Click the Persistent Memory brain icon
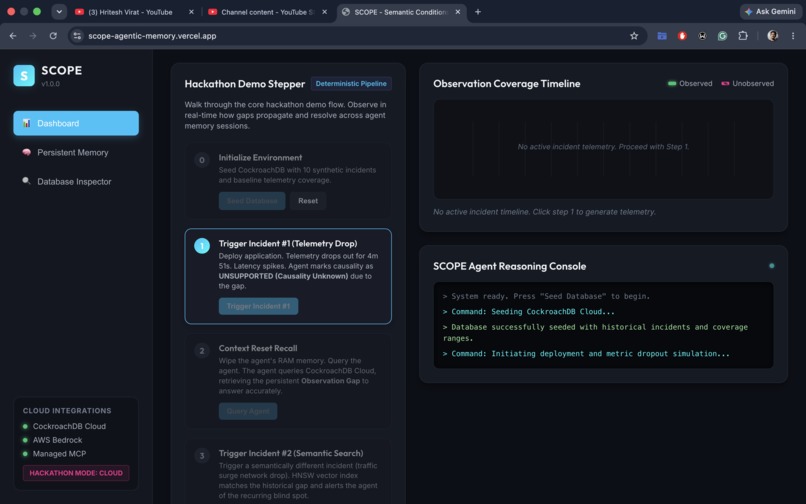The height and width of the screenshot is (504, 806). click(26, 152)
